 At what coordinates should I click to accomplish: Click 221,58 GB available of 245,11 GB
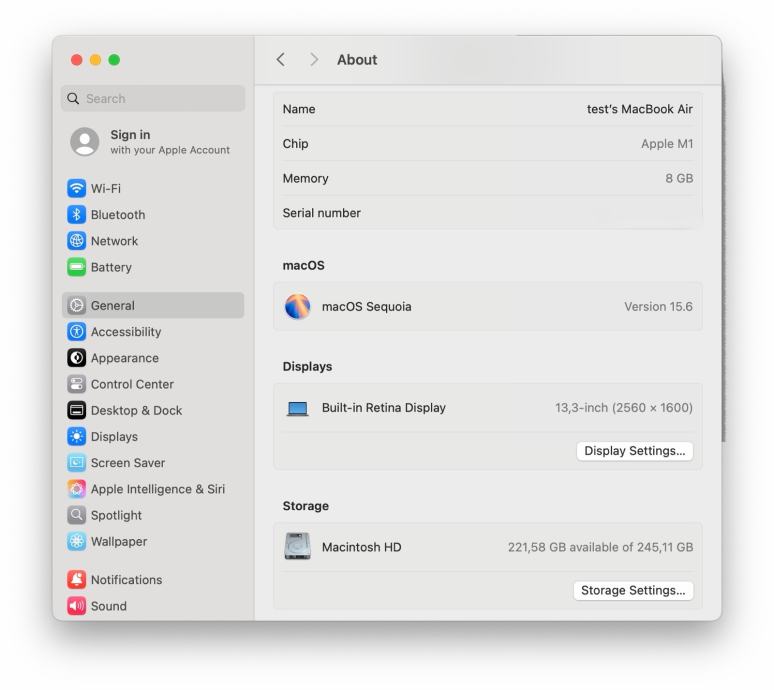click(600, 547)
